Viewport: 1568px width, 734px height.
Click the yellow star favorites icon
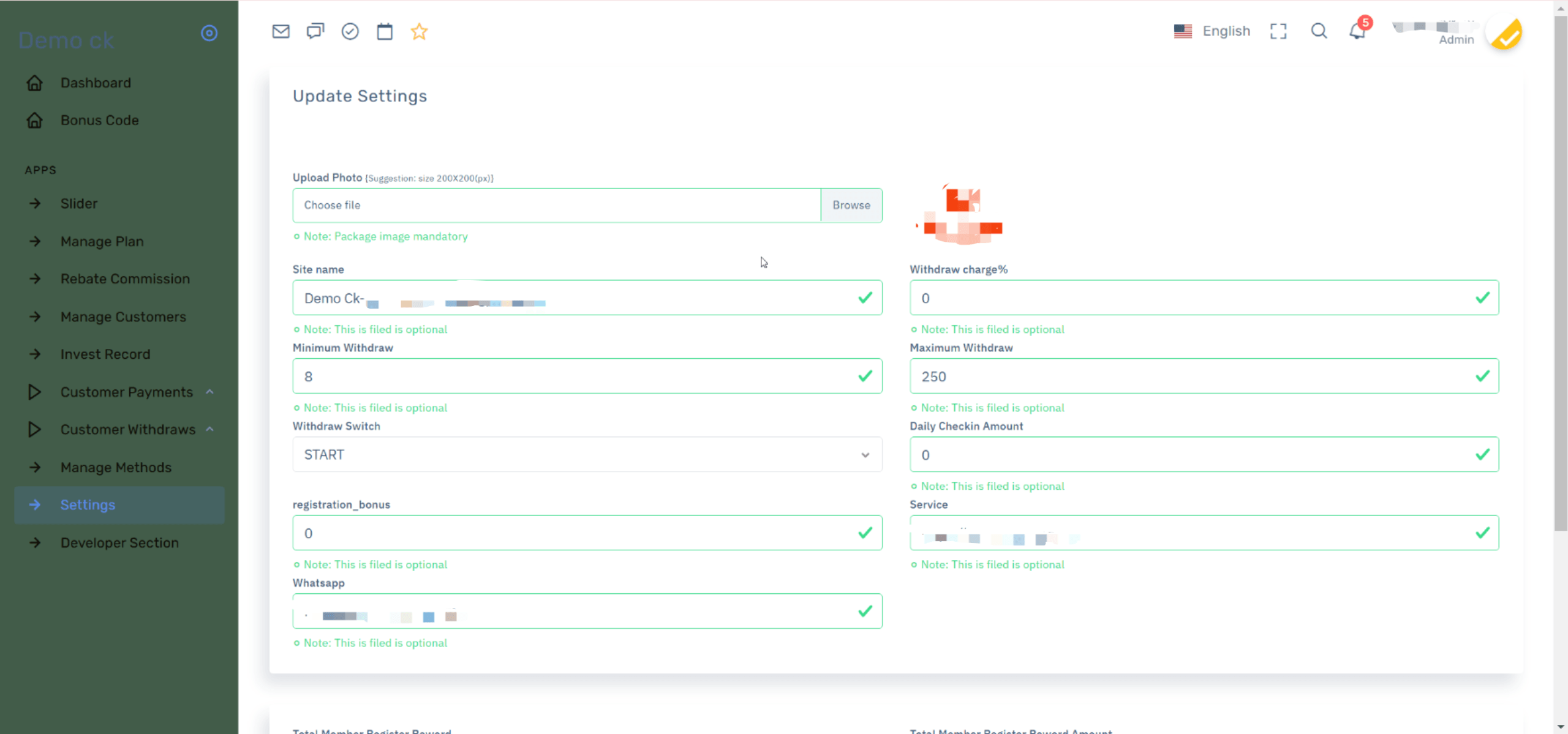[x=419, y=31]
